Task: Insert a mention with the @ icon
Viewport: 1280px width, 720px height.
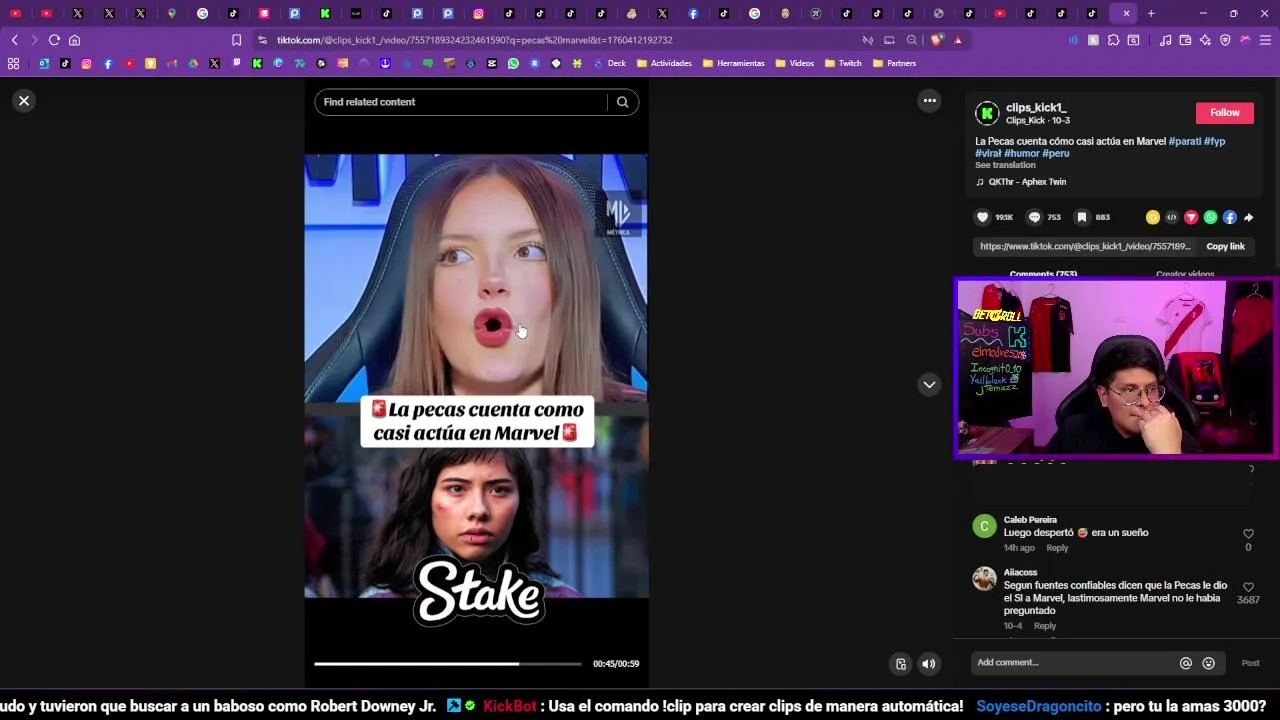Action: pos(1186,663)
